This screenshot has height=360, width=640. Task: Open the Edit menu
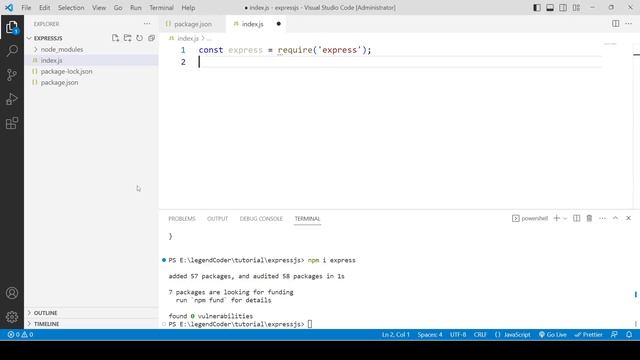click(x=44, y=8)
